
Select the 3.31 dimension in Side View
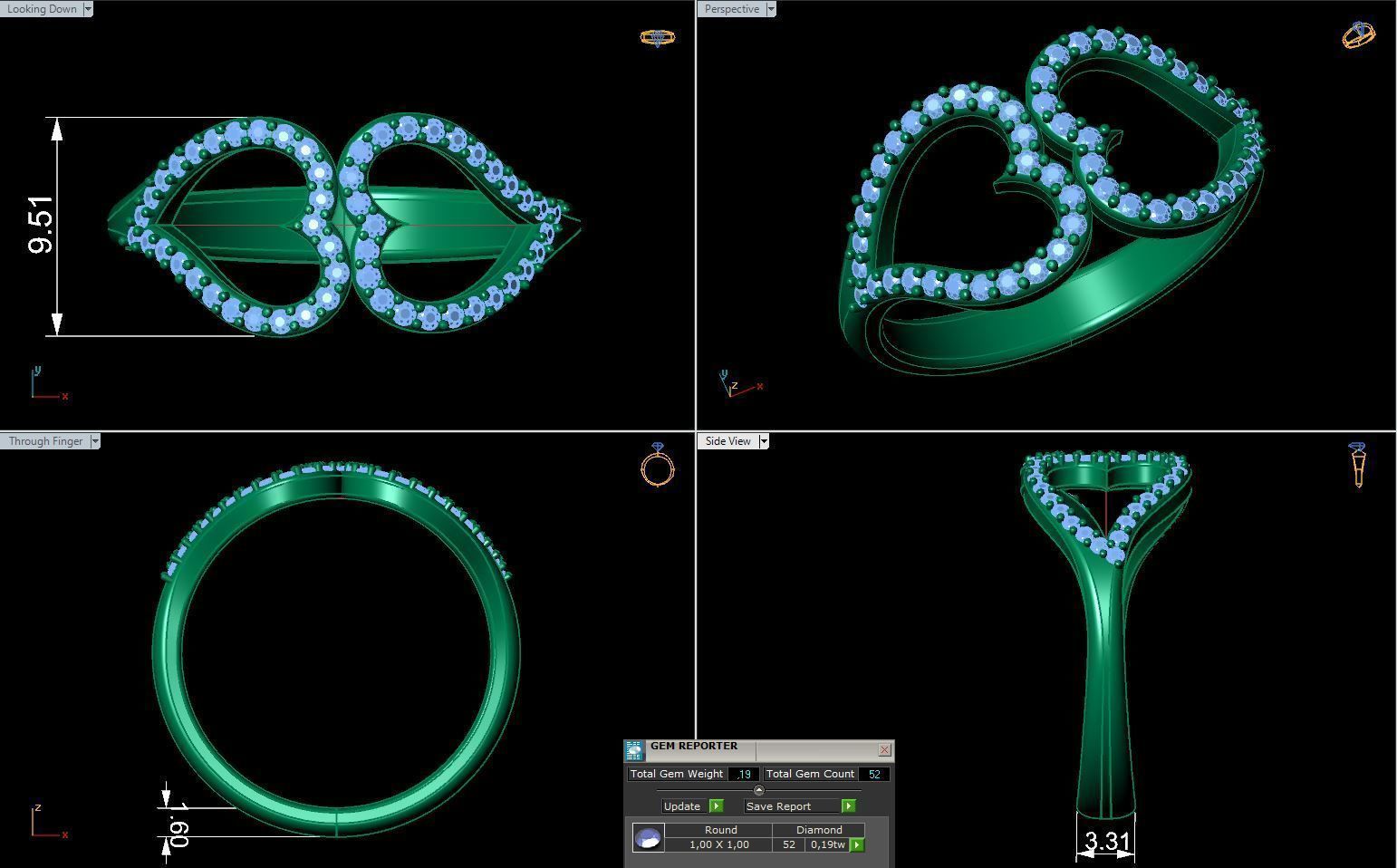(1107, 842)
